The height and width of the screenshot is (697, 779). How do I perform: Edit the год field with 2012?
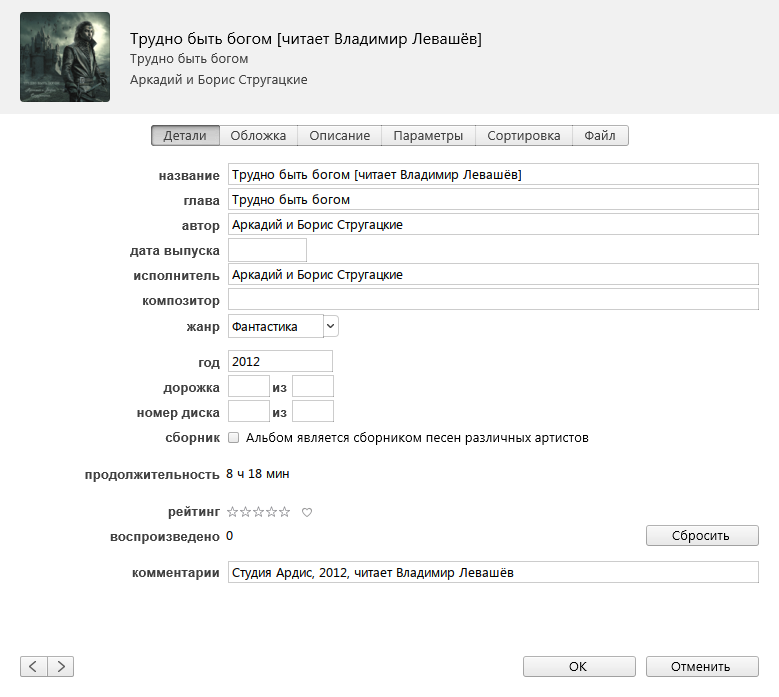(280, 361)
